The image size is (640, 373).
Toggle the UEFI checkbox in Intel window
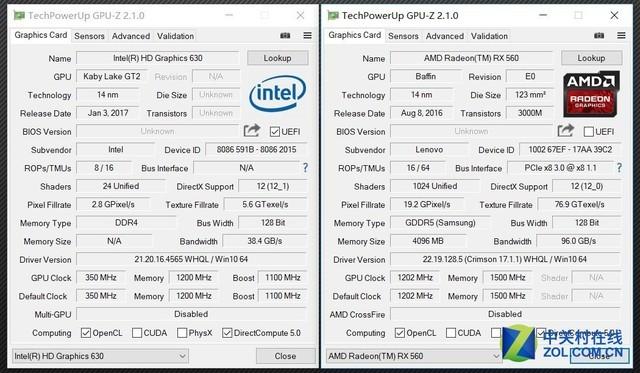(x=275, y=131)
